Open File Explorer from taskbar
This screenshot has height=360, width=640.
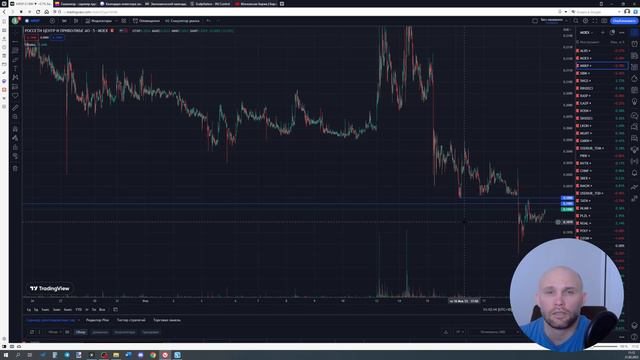pos(116,355)
